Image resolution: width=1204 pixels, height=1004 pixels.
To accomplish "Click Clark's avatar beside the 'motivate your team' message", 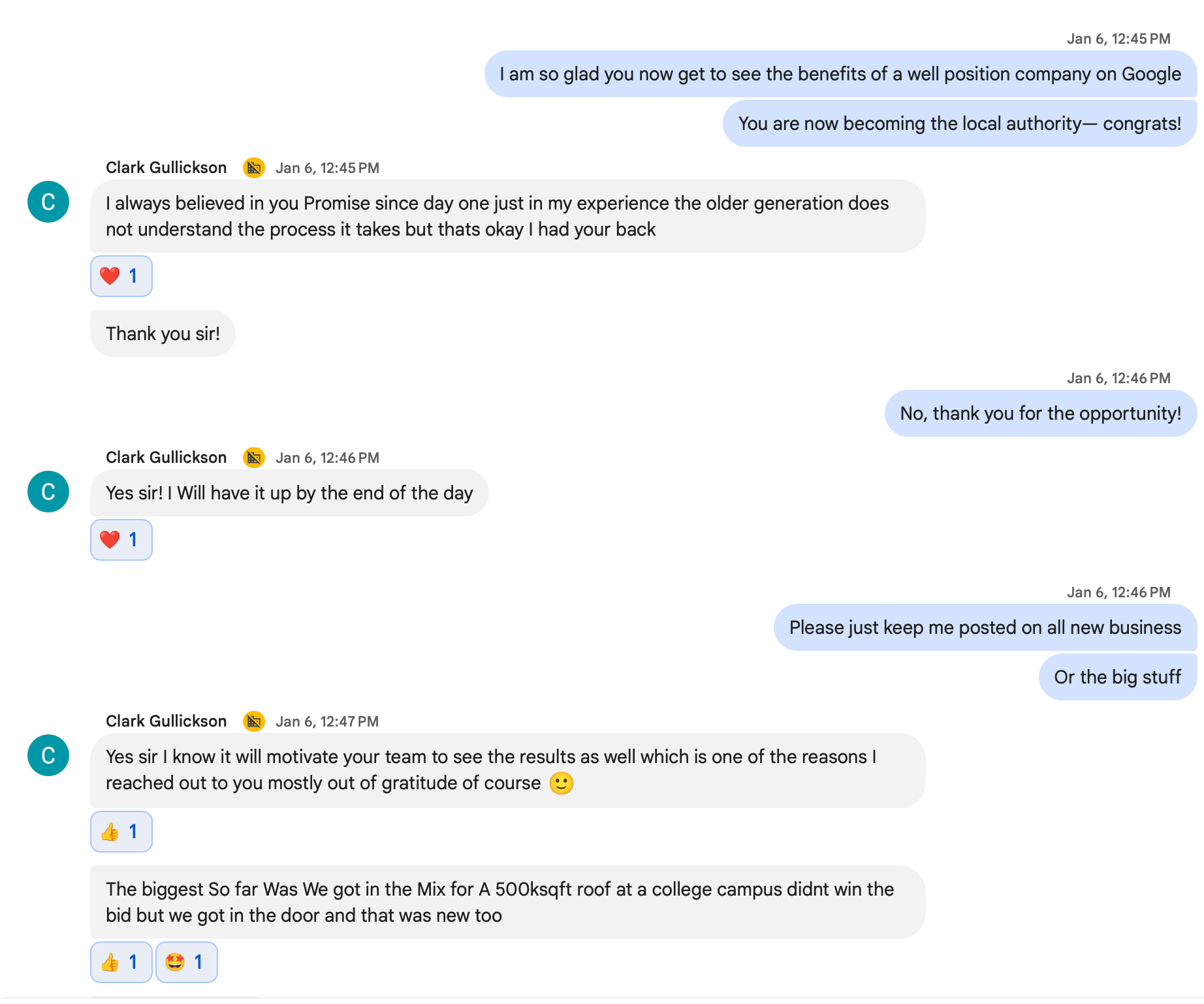I will (x=48, y=755).
